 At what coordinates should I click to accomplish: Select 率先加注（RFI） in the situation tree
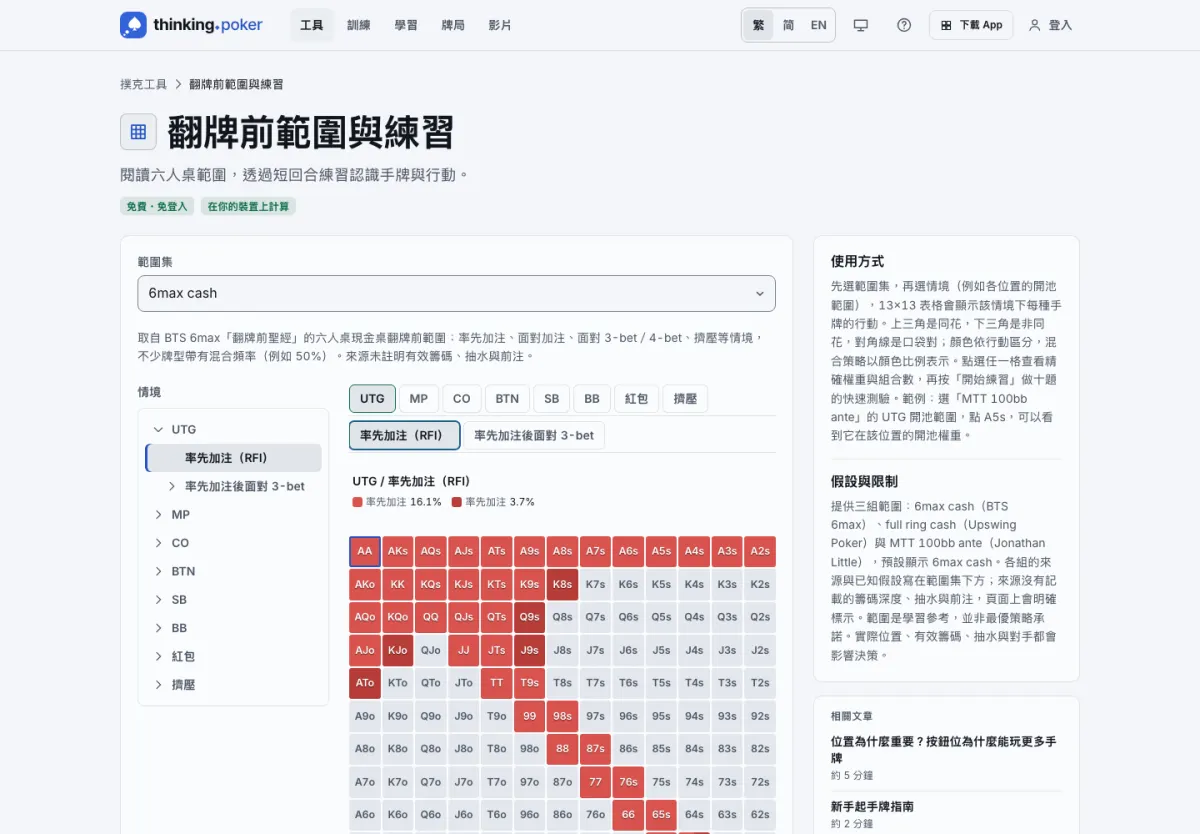(234, 458)
